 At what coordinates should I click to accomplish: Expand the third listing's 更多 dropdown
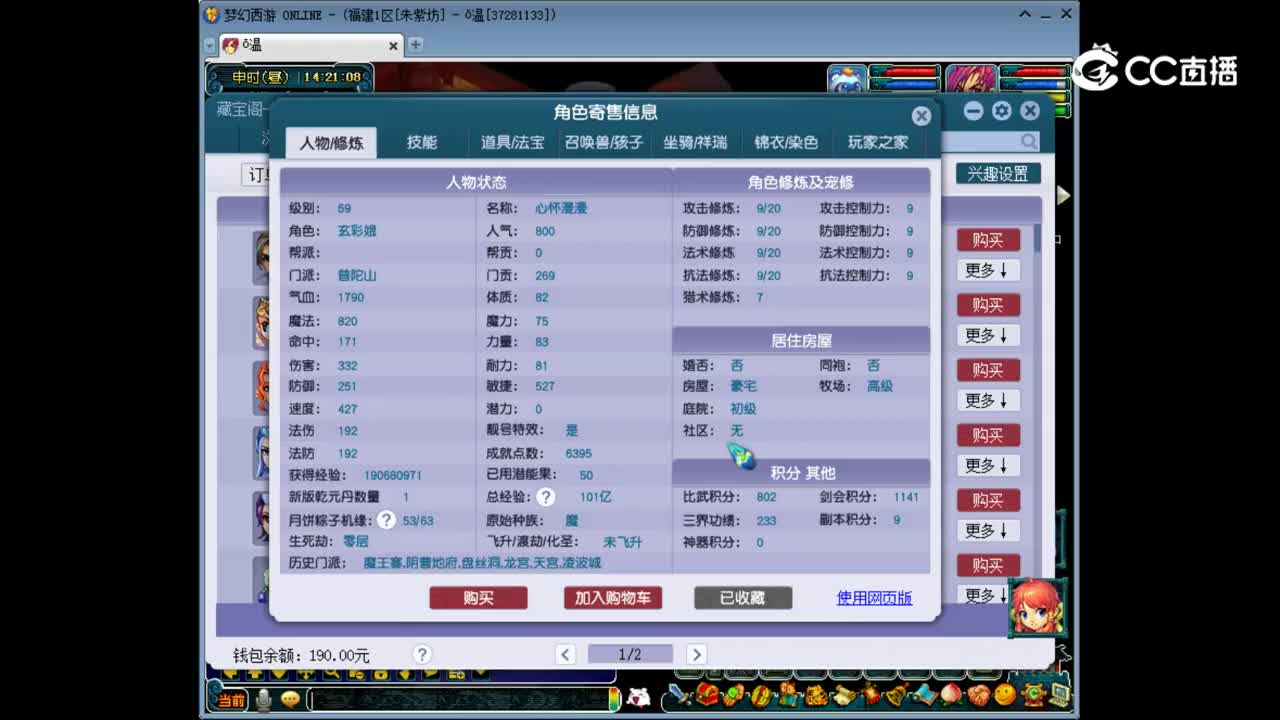(x=988, y=400)
